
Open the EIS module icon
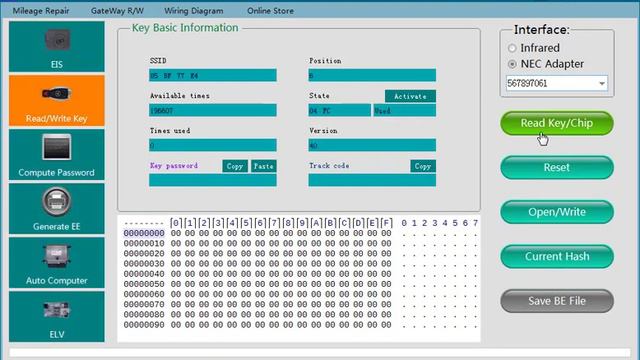(57, 47)
